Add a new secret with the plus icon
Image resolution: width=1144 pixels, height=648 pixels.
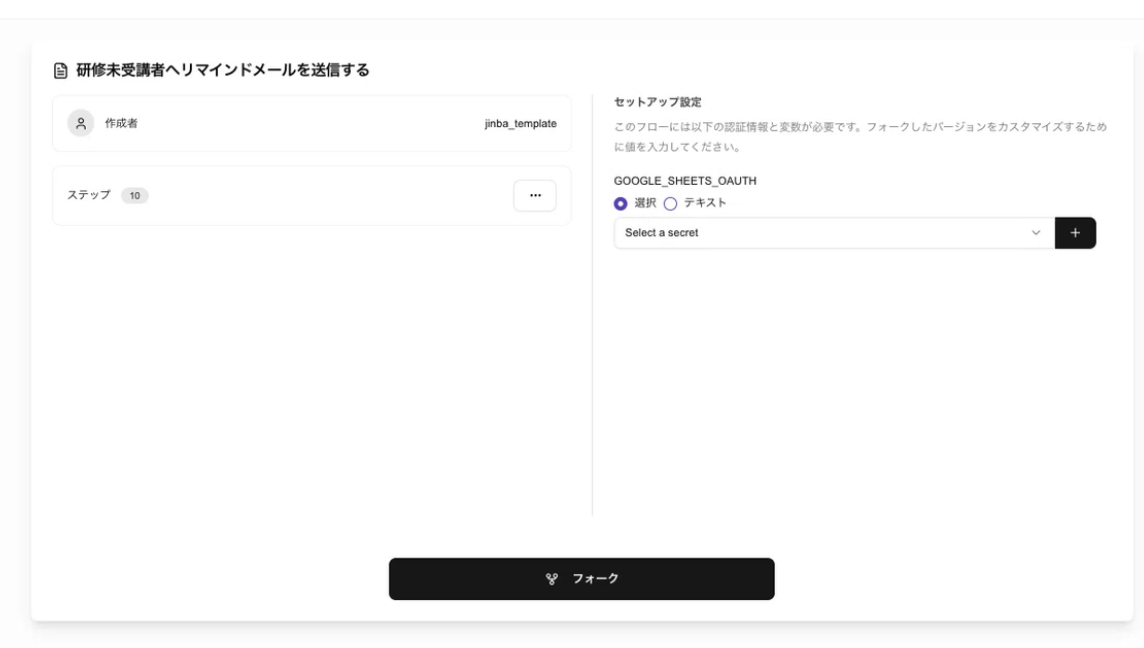[1075, 233]
